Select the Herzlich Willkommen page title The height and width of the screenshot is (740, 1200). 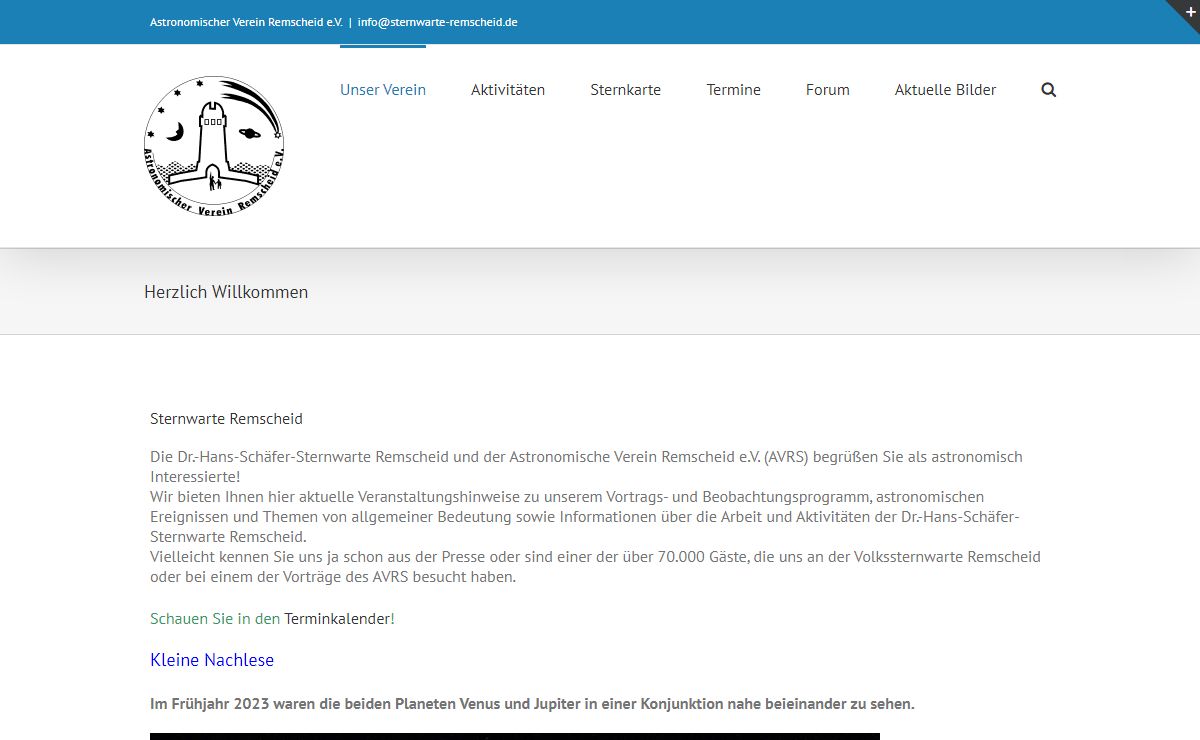pos(226,292)
